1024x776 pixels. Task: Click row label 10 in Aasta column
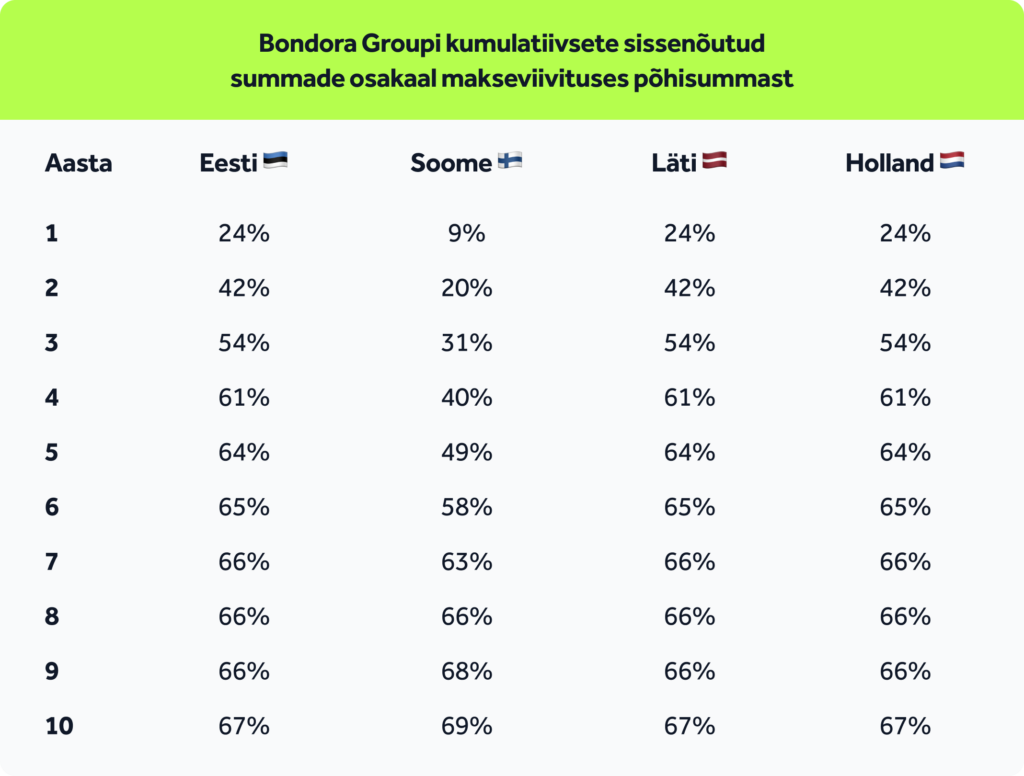[x=59, y=726]
